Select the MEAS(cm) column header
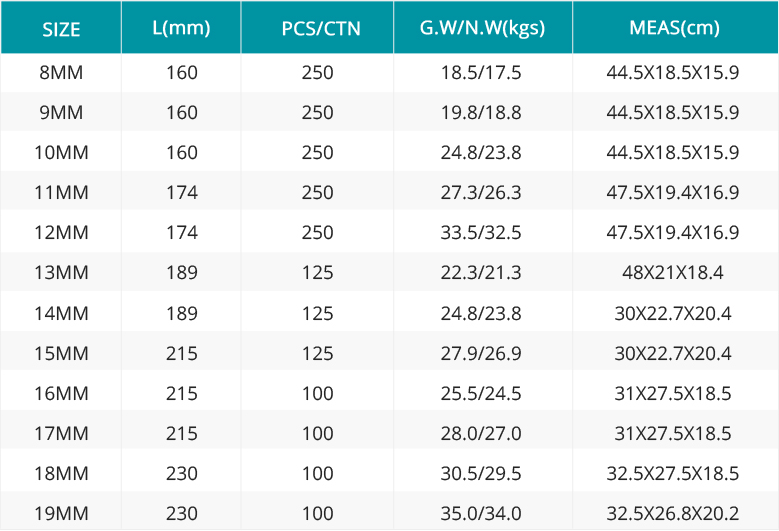 675,27
